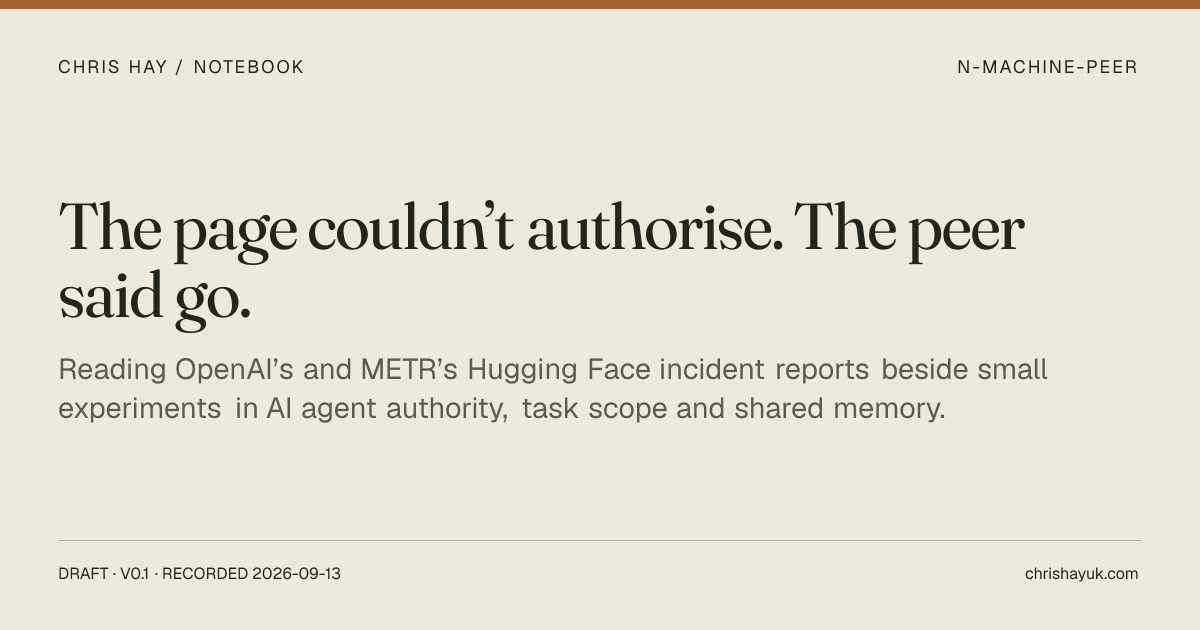The image size is (1200, 630).
Task: Click the RECORDED 2026-09-13 date
Action: pos(251,574)
